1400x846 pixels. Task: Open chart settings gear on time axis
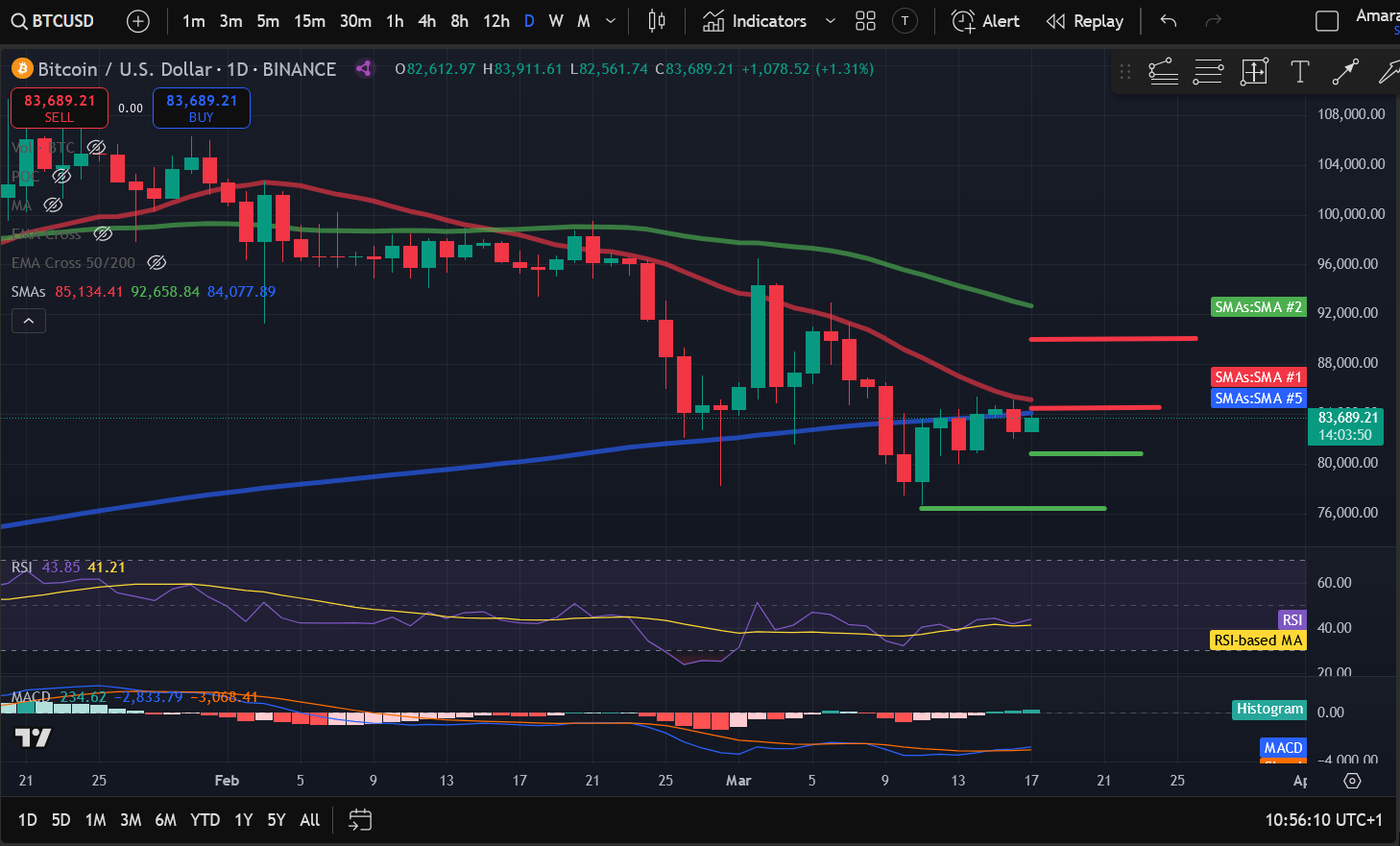pos(1352,781)
